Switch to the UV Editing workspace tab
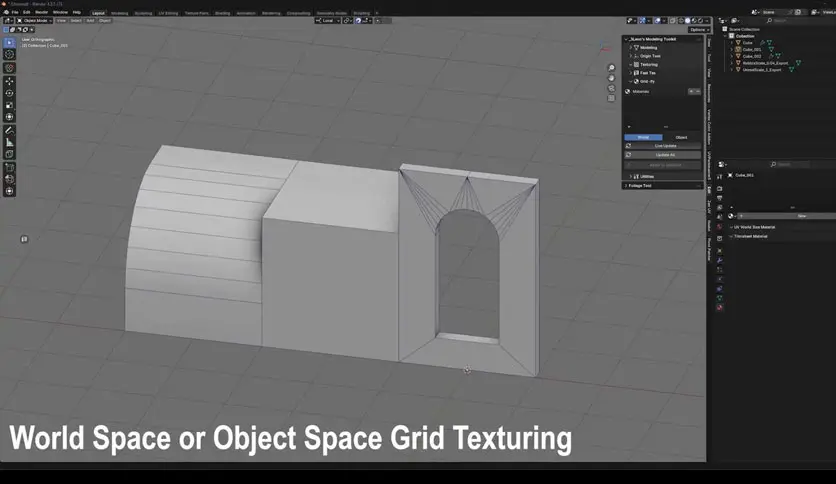836x484 pixels. [x=168, y=13]
